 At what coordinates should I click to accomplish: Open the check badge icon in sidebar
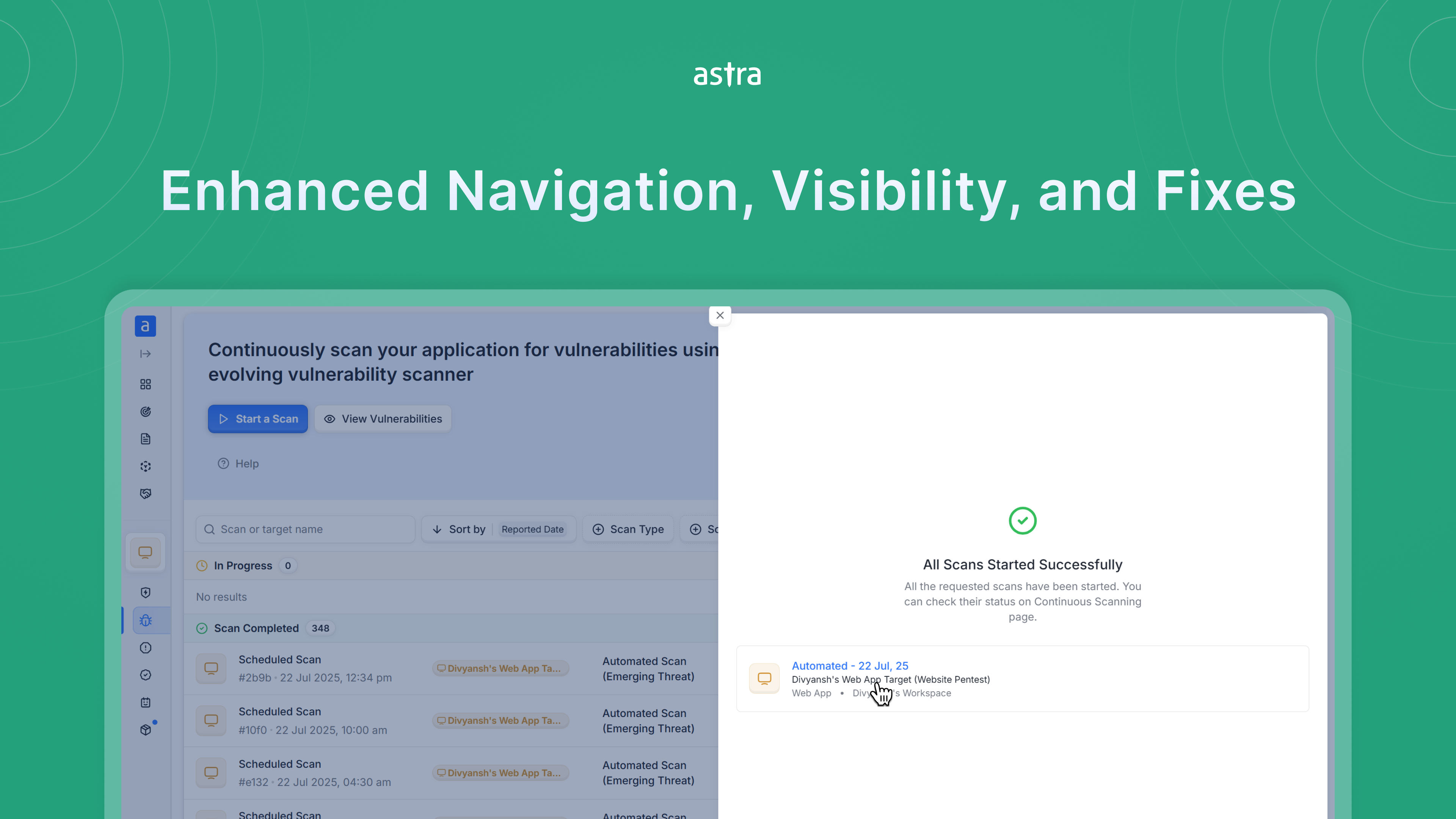145,675
